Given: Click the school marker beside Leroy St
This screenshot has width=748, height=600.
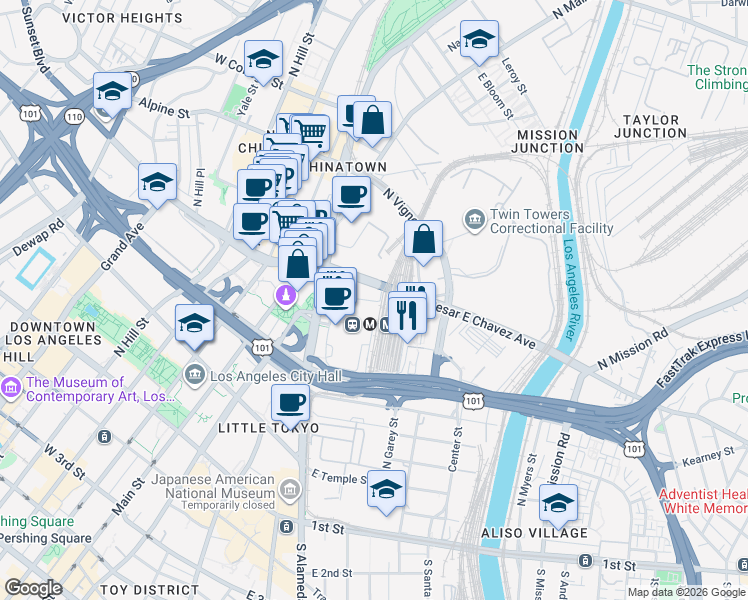Looking at the screenshot, I should [479, 40].
